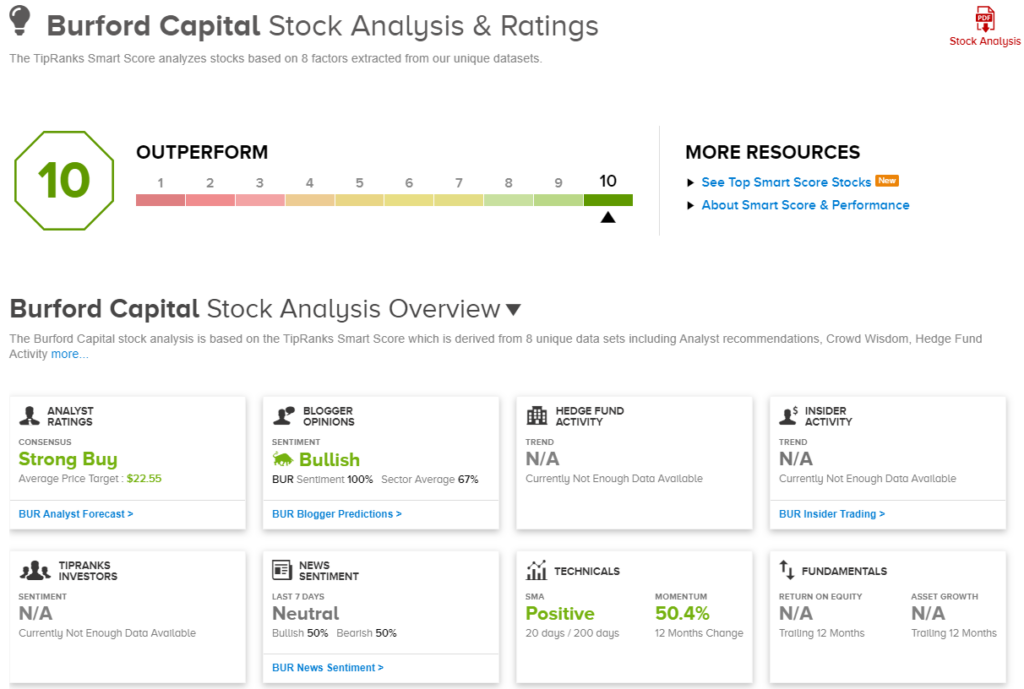
Task: Click the Blogger Opinions speech icon
Action: point(283,416)
